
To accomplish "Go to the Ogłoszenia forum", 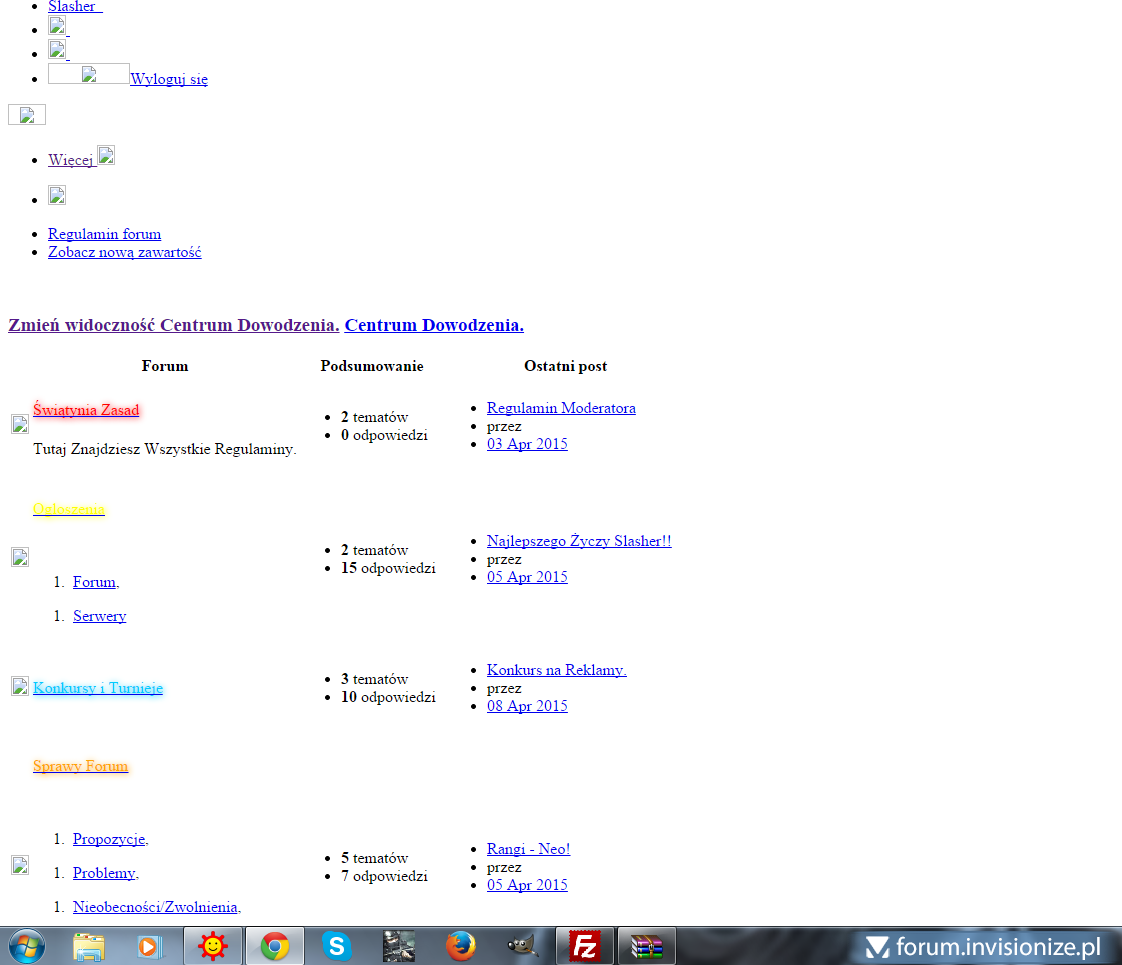I will pos(68,509).
